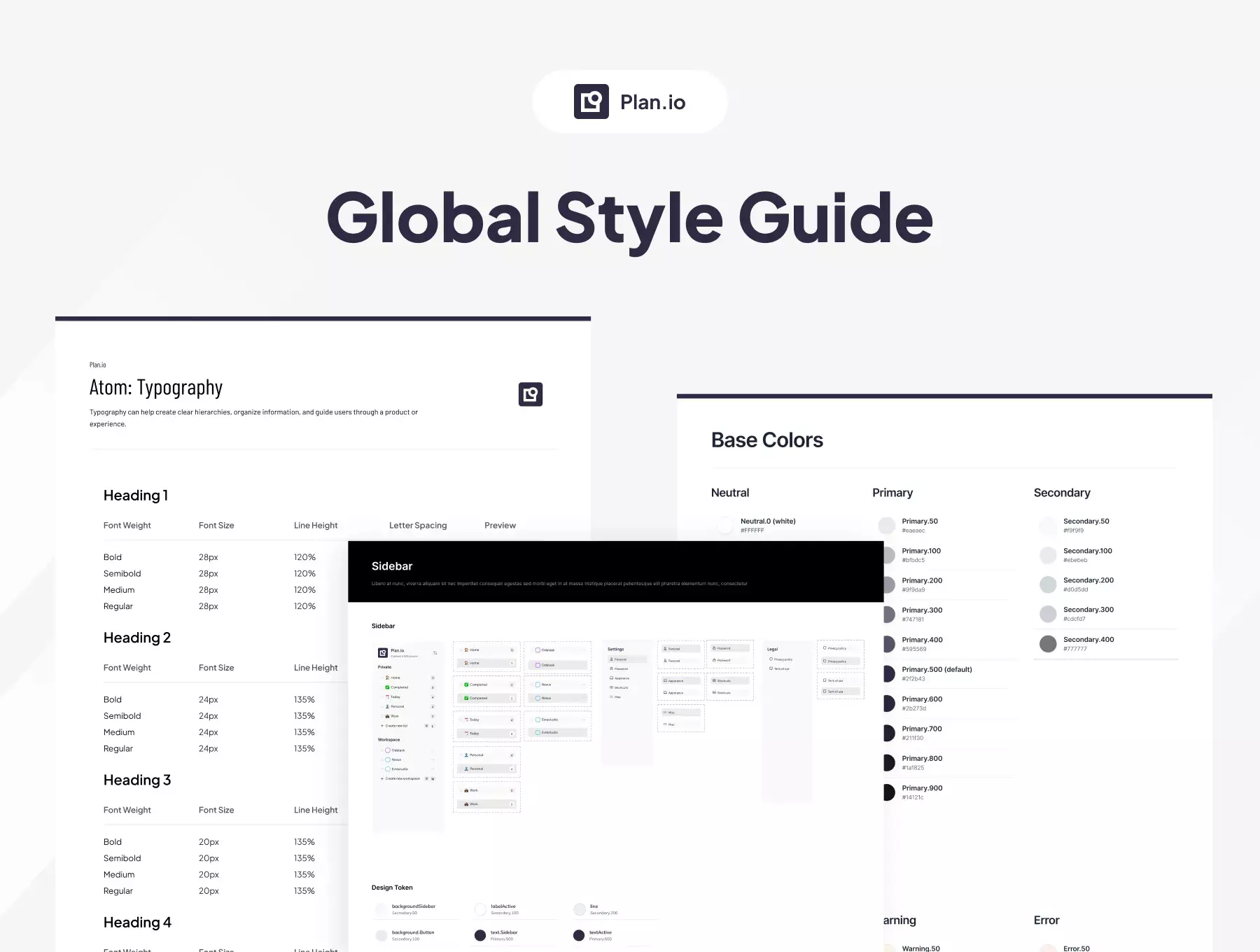Click the Personal icon in the Private sidebar list
Image resolution: width=1260 pixels, height=952 pixels.
[x=387, y=706]
